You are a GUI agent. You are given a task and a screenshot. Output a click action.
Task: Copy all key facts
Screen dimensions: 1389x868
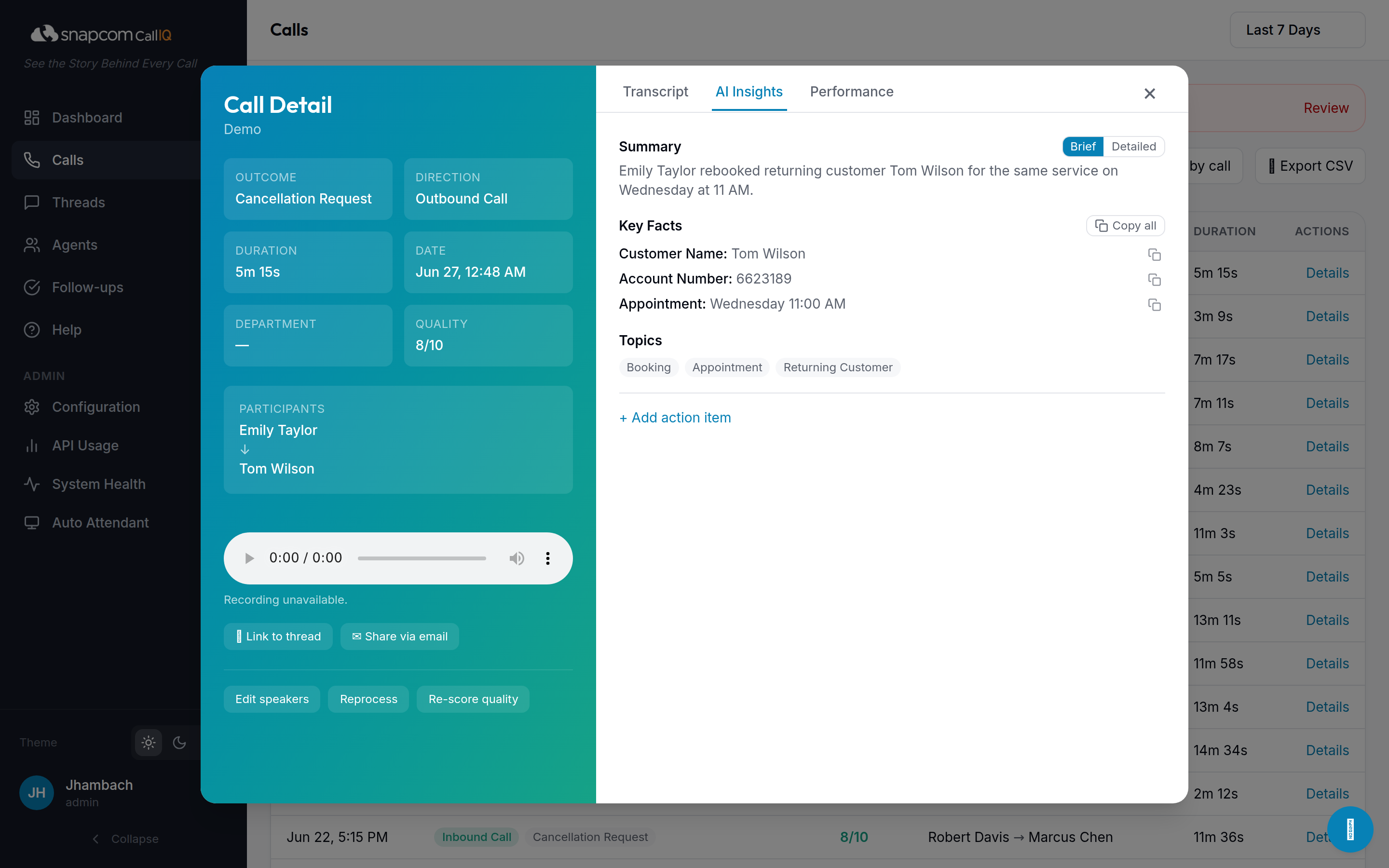pyautogui.click(x=1125, y=226)
